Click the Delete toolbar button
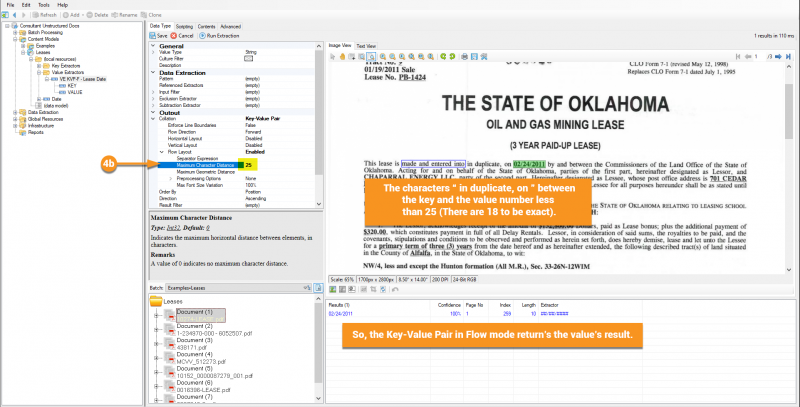This screenshot has width=800, height=407. point(97,15)
